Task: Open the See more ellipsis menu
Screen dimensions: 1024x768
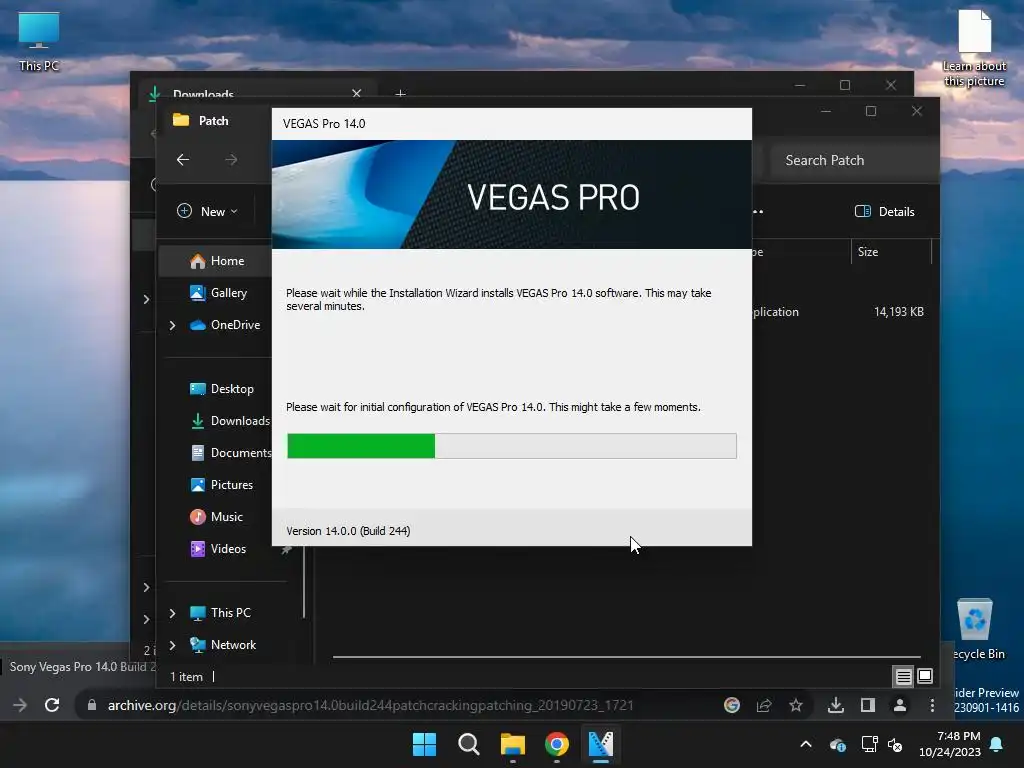Action: click(758, 212)
